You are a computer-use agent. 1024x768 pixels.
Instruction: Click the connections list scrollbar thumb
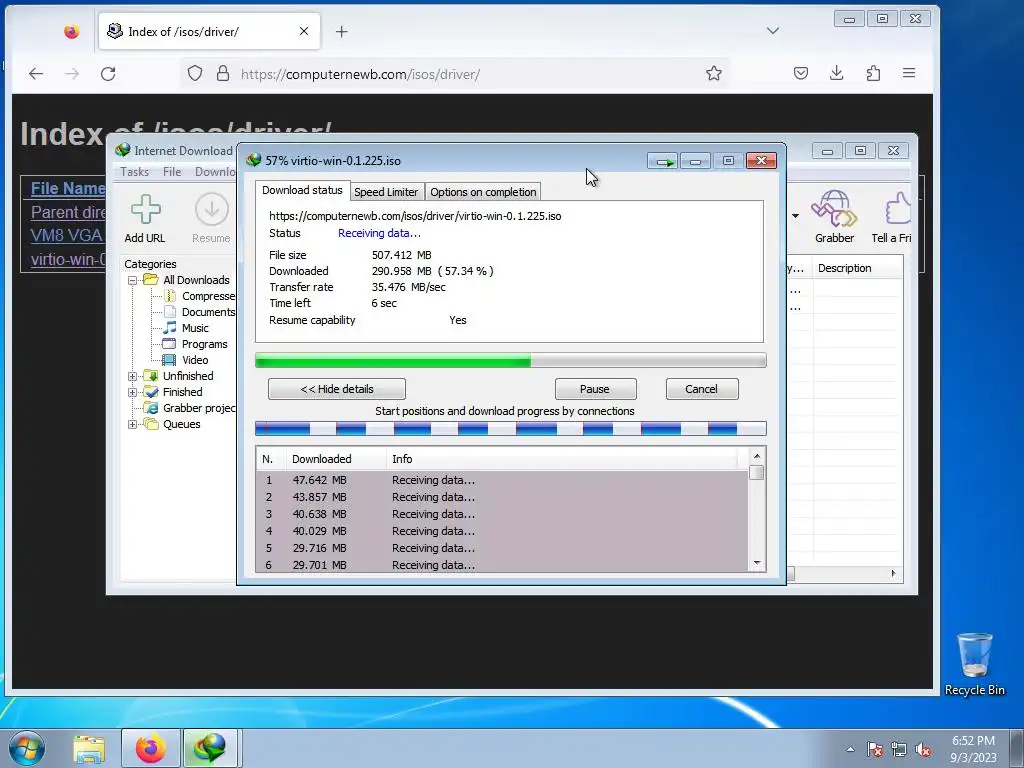coord(757,472)
